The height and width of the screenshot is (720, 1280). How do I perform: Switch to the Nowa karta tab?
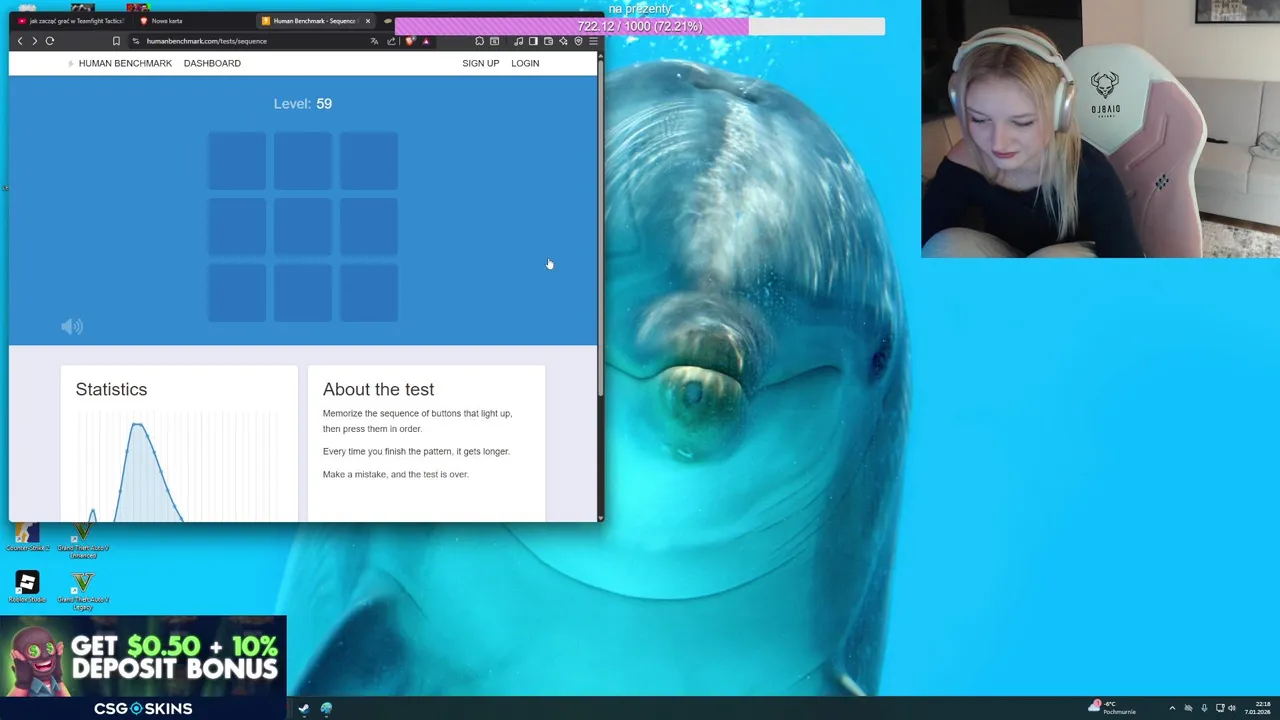tap(190, 21)
